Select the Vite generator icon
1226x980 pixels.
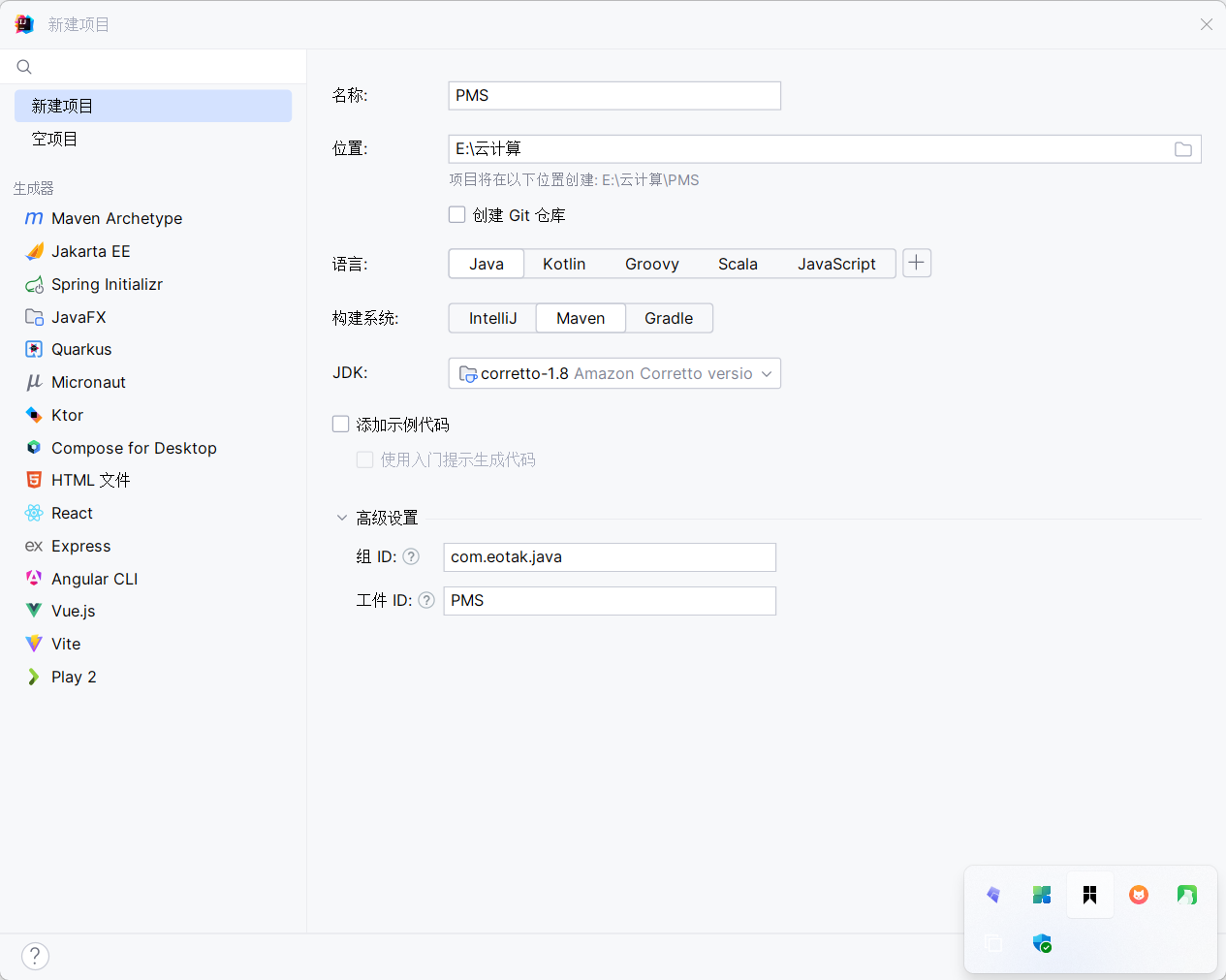point(34,644)
